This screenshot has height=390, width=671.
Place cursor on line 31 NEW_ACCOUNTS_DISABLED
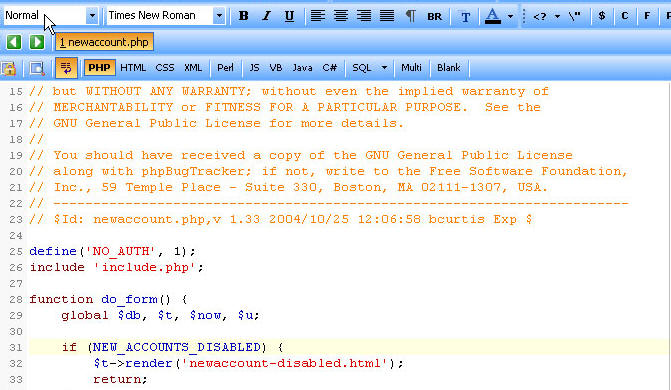pyautogui.click(x=177, y=347)
